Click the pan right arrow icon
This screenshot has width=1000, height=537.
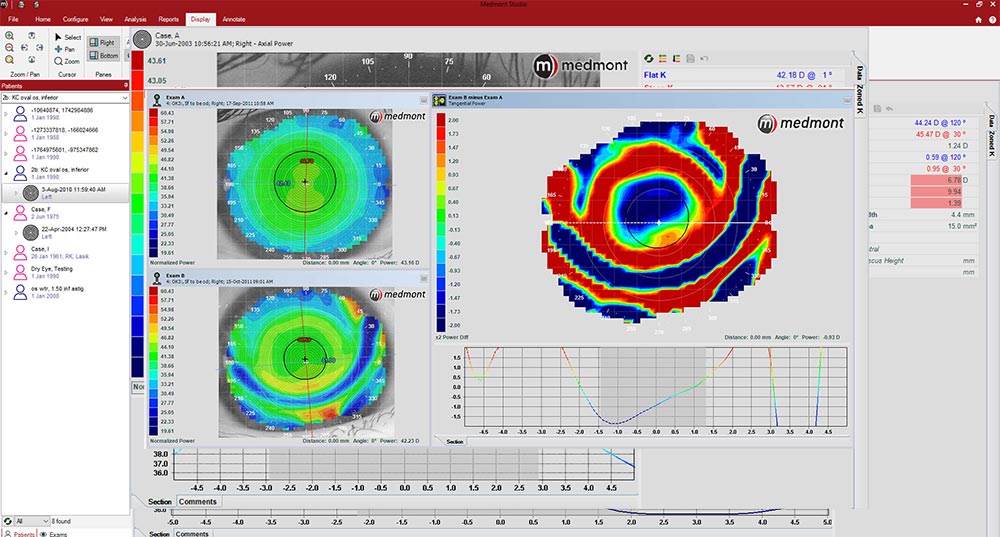[x=40, y=48]
